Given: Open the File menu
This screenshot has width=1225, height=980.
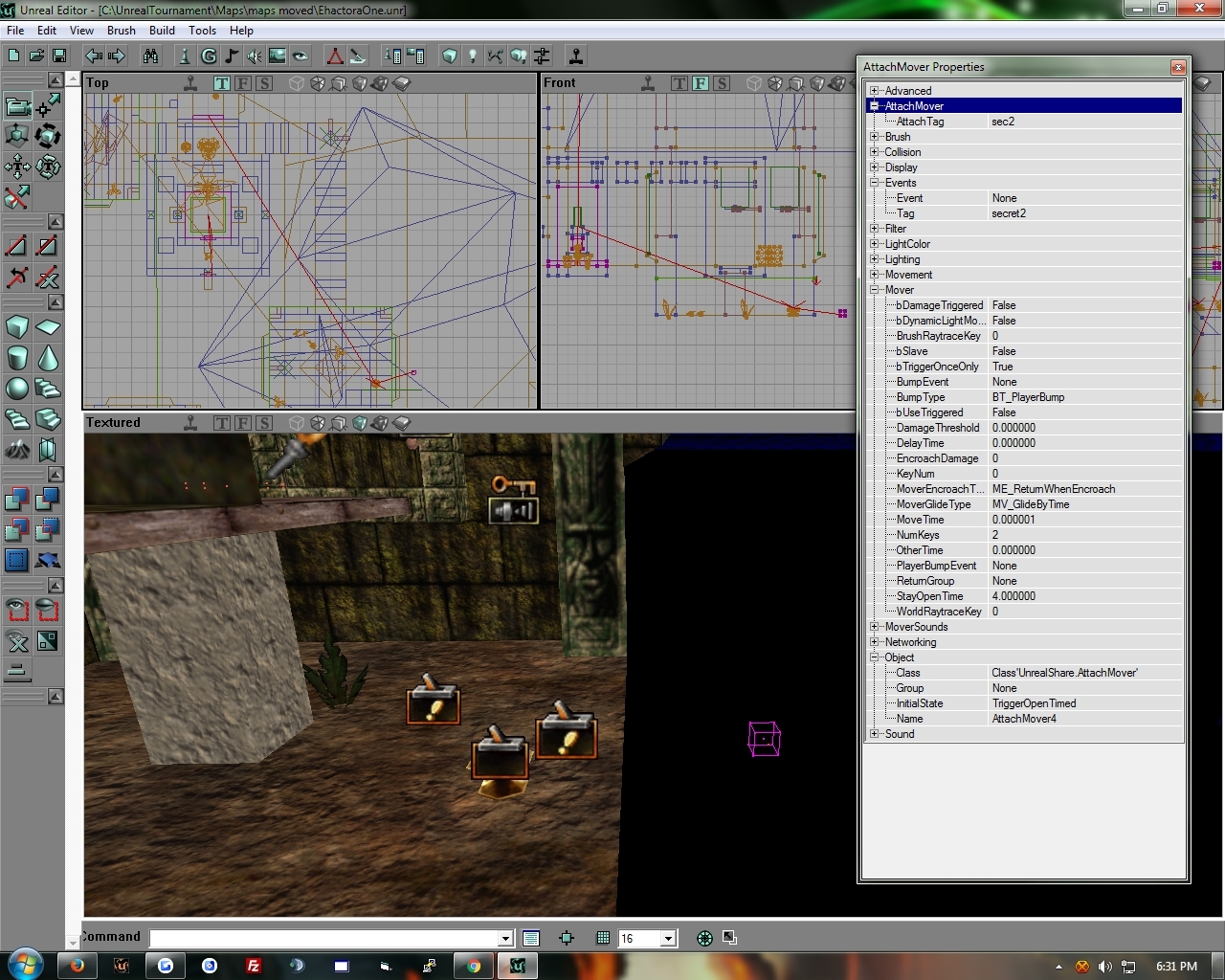Looking at the screenshot, I should point(15,31).
